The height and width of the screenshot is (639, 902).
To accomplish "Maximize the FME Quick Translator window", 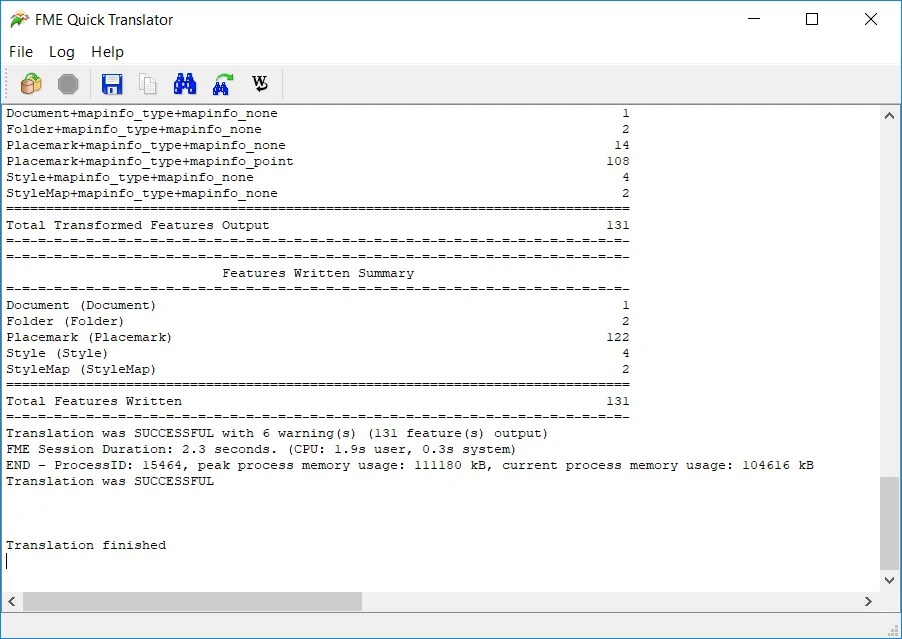I will tap(812, 19).
